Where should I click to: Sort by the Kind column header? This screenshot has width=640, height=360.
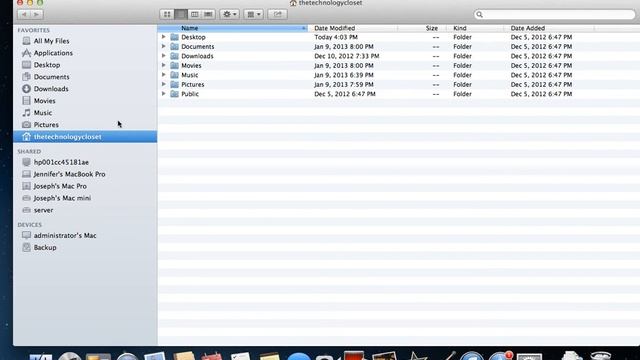point(475,28)
